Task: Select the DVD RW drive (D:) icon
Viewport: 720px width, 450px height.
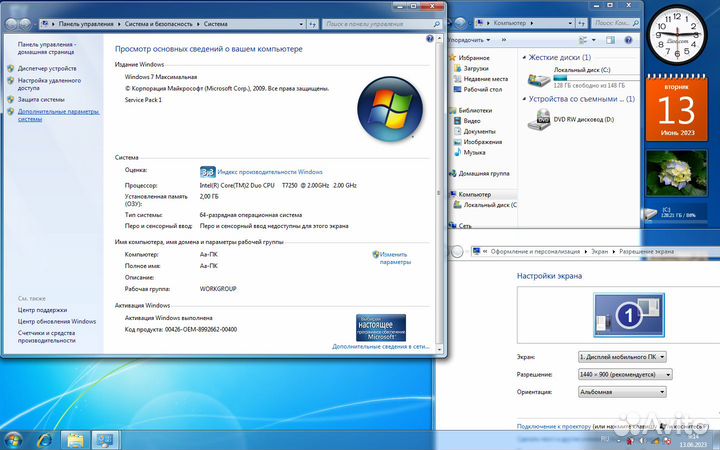Action: point(539,120)
